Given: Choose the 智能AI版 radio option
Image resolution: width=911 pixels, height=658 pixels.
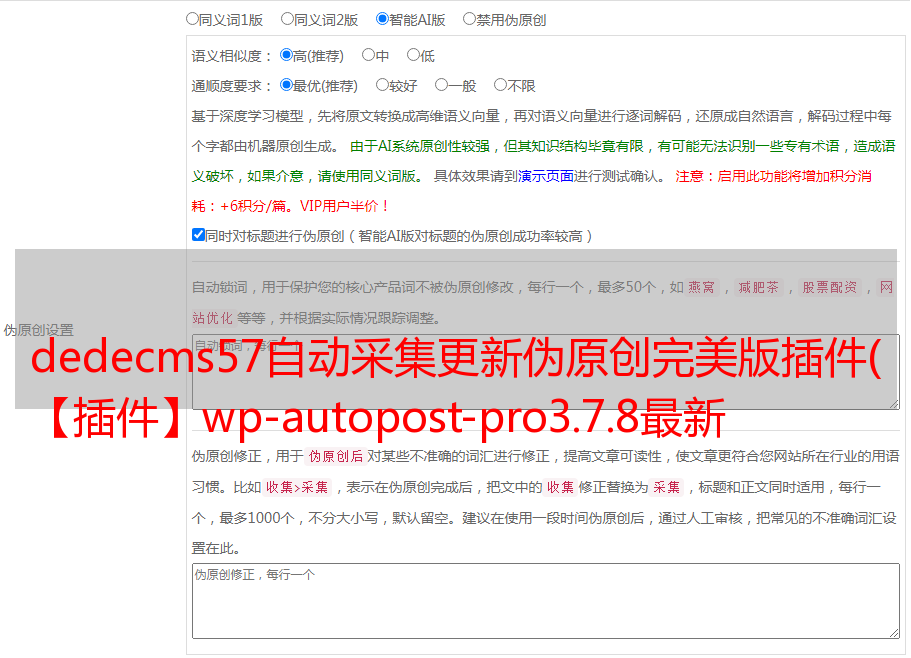Looking at the screenshot, I should [x=382, y=19].
